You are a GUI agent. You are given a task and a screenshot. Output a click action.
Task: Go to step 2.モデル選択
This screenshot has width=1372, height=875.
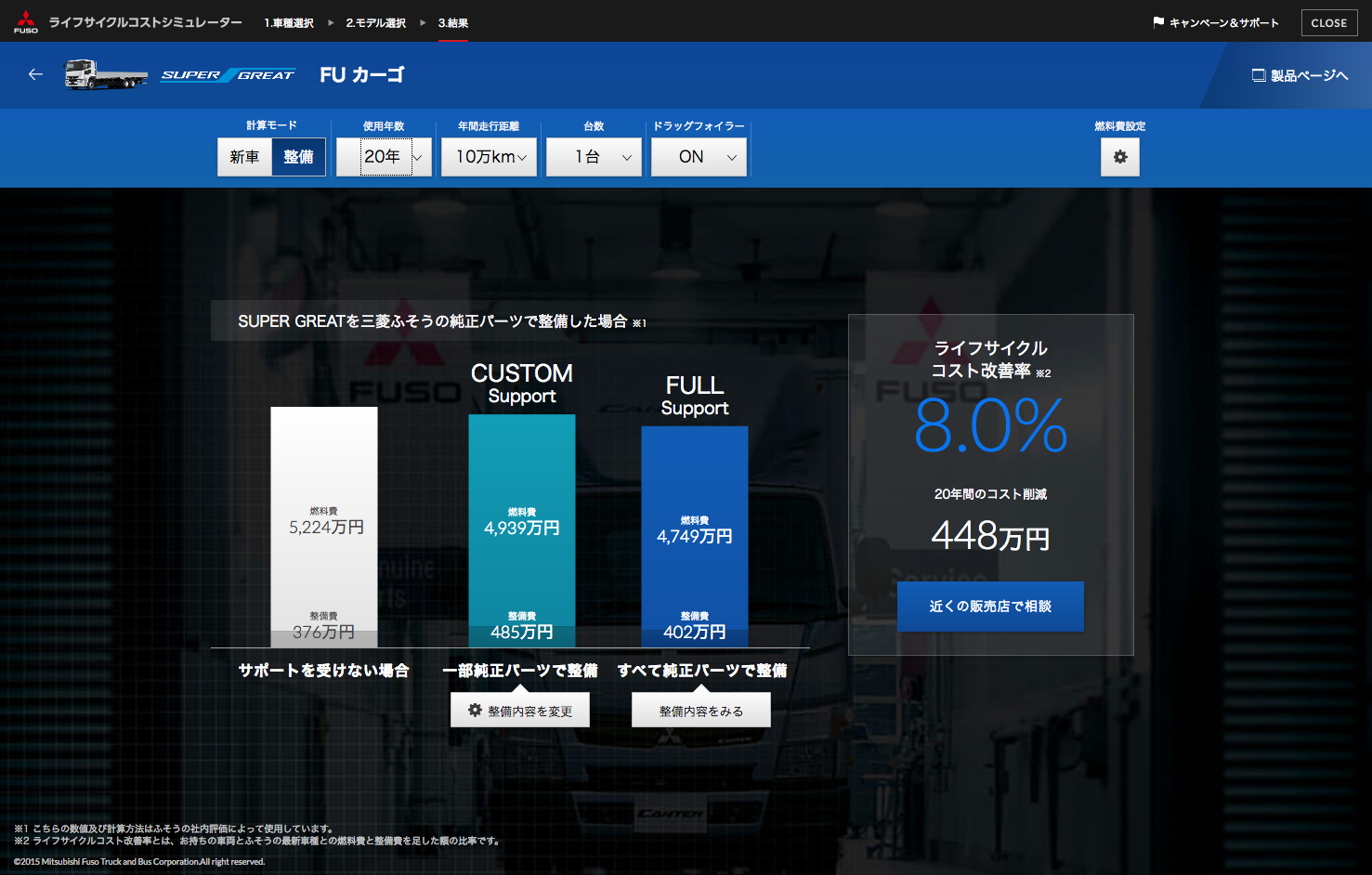tap(376, 22)
